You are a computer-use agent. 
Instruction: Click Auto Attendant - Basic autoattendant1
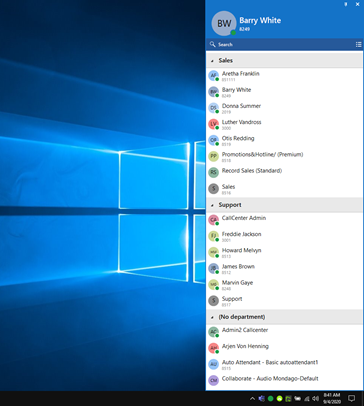point(270,362)
